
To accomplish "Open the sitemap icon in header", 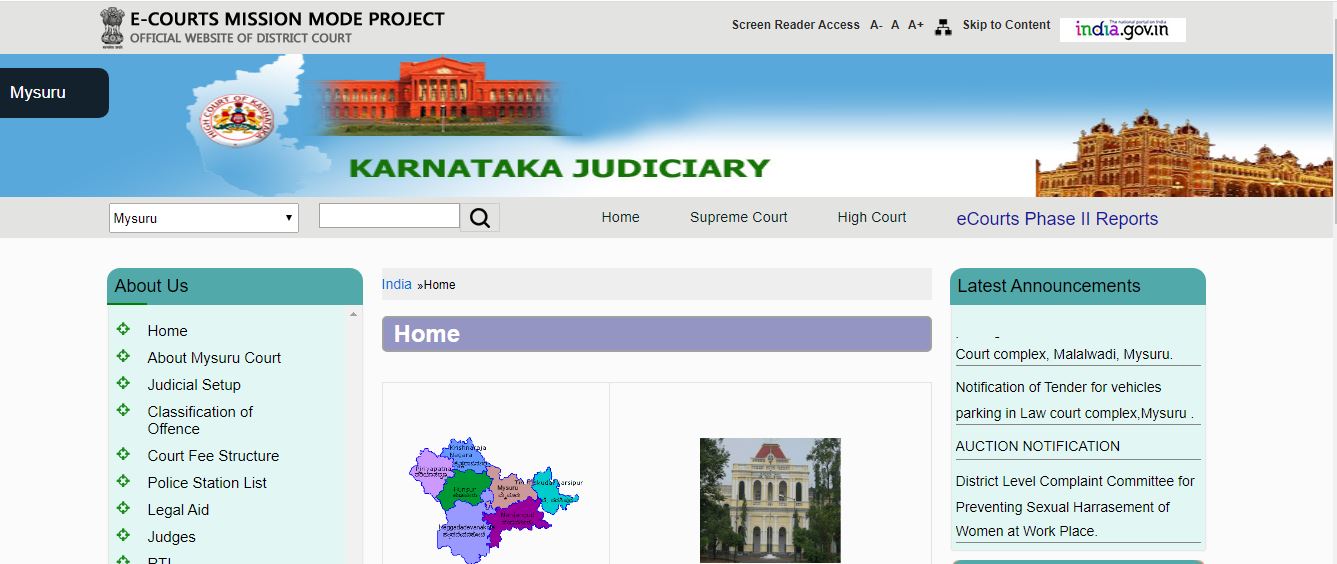I will 943,27.
